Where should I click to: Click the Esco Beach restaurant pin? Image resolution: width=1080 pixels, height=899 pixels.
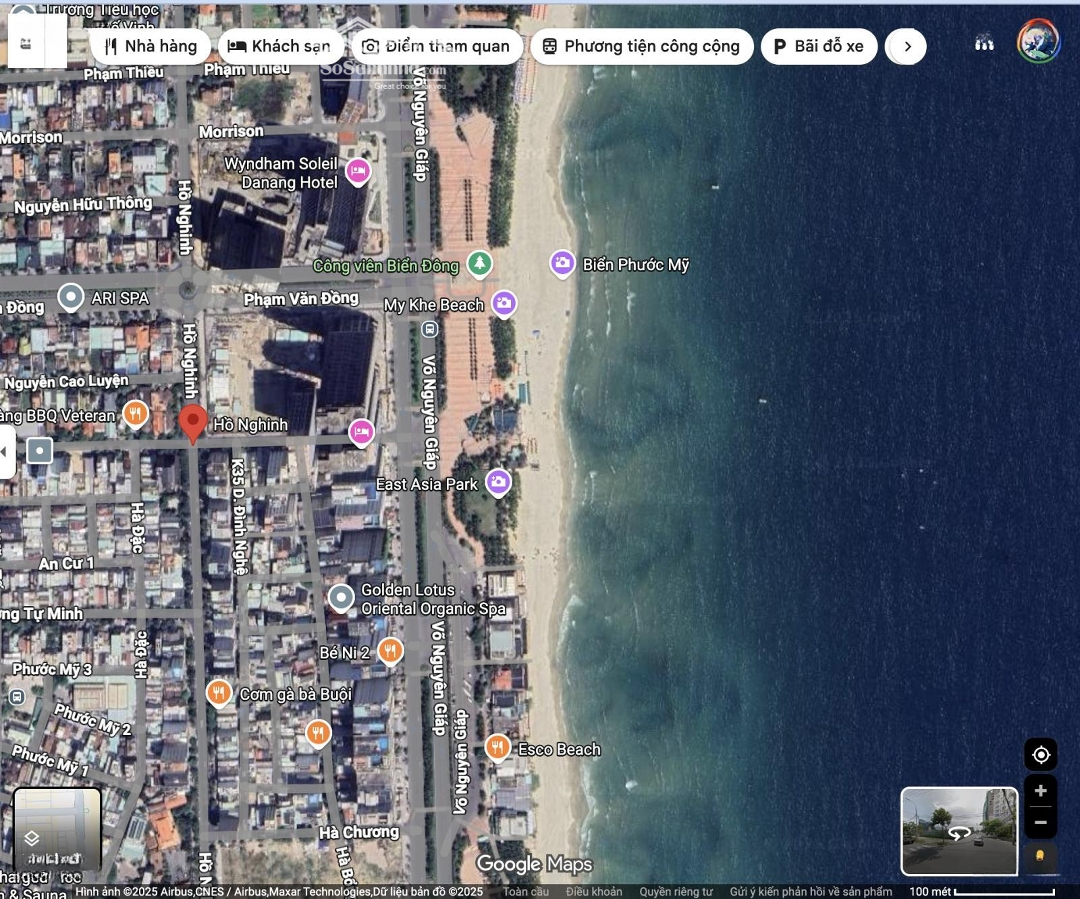[x=497, y=747]
